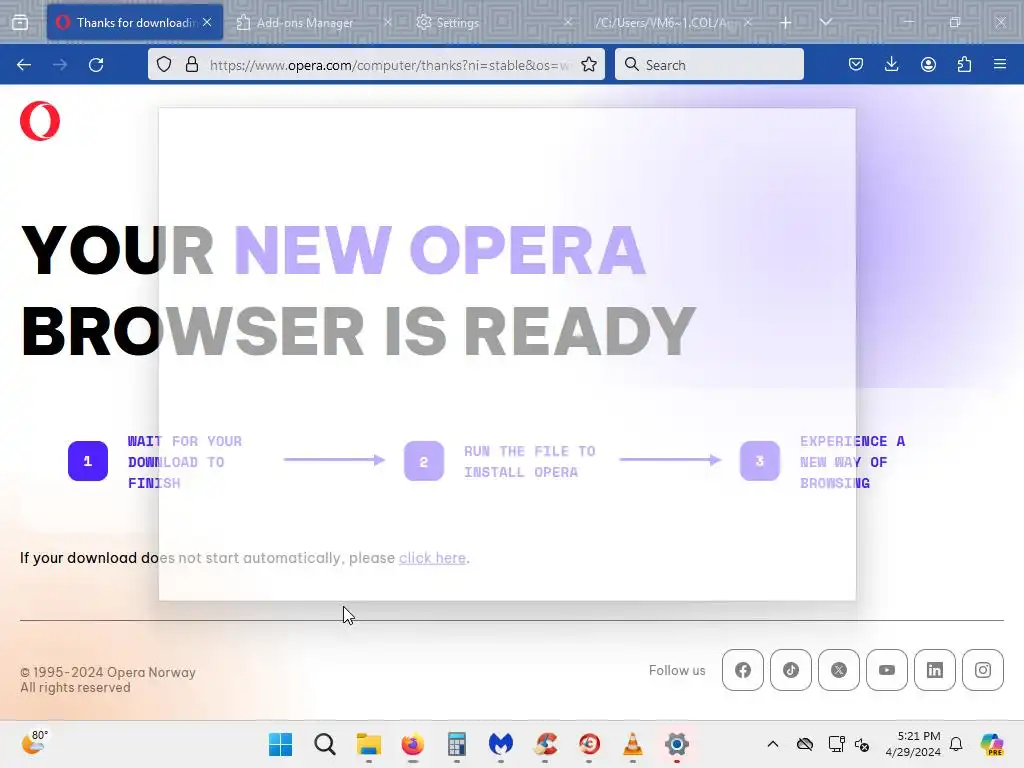Screen dimensions: 1024x768
Task: Open Opera's TikTok page
Action: tap(791, 670)
